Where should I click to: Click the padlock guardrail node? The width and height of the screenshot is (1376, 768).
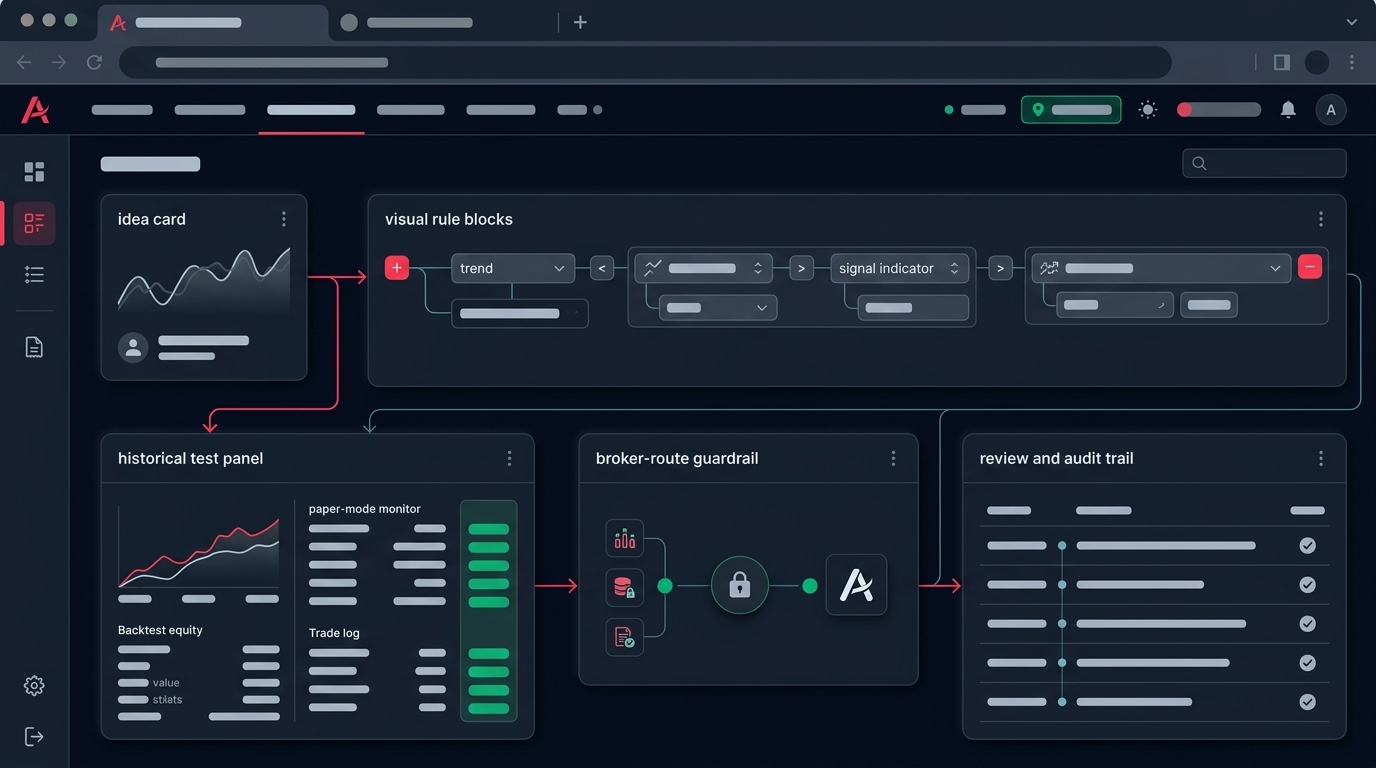pos(740,585)
